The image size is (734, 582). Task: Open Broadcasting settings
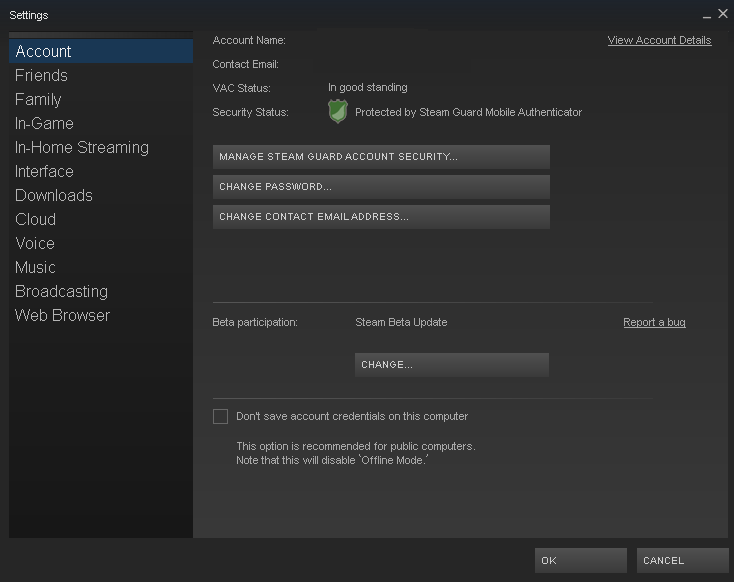101,291
